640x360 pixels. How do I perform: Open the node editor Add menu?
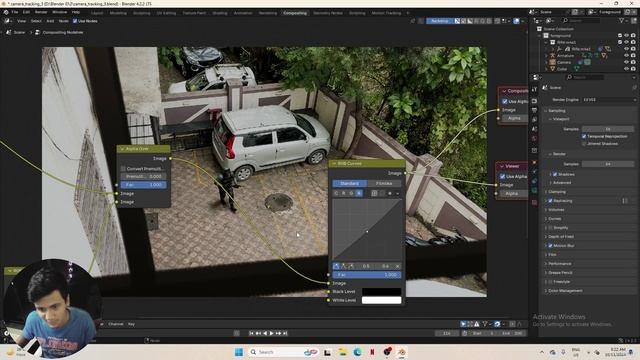[x=50, y=21]
